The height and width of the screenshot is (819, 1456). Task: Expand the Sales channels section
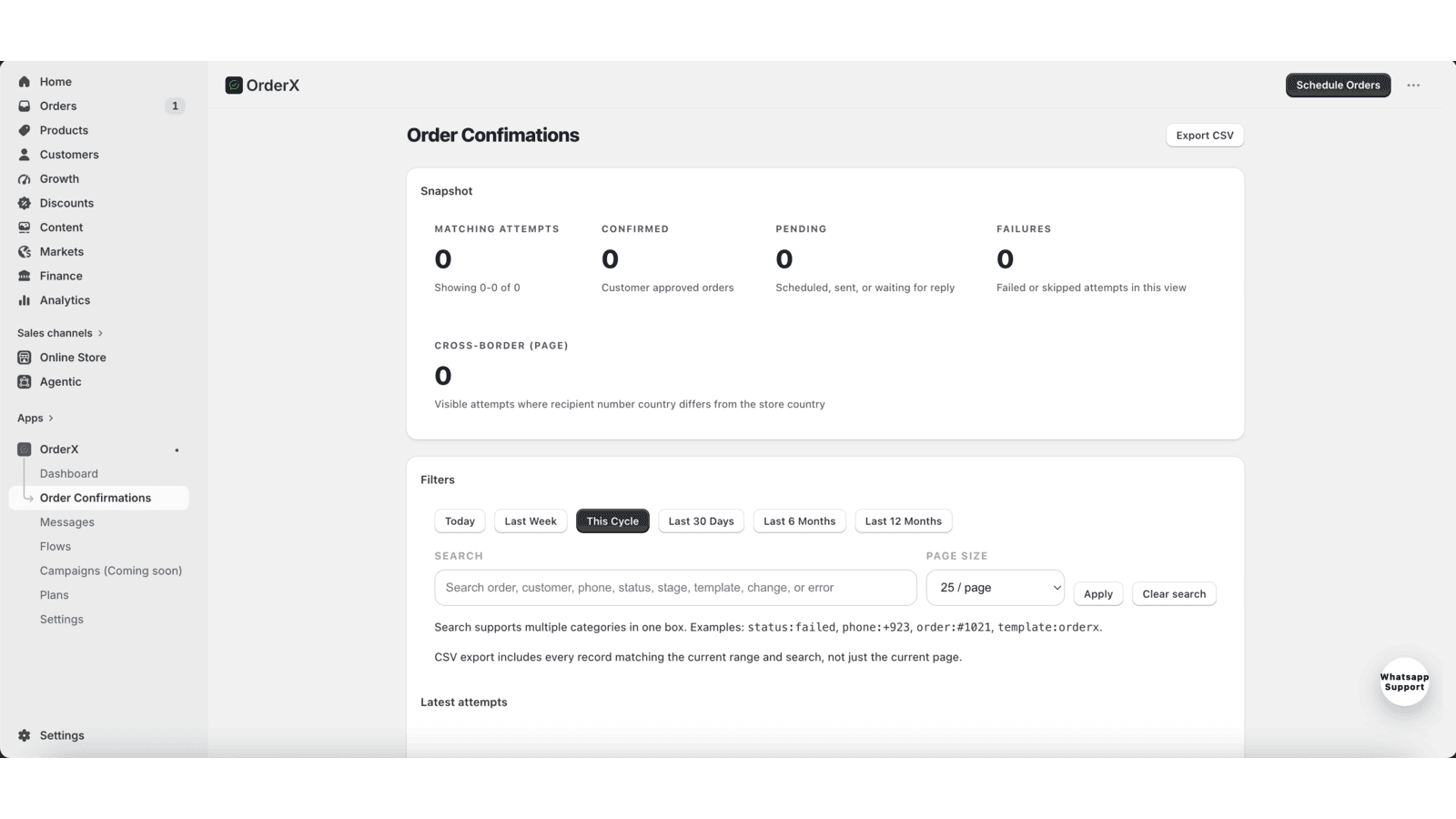coord(60,333)
